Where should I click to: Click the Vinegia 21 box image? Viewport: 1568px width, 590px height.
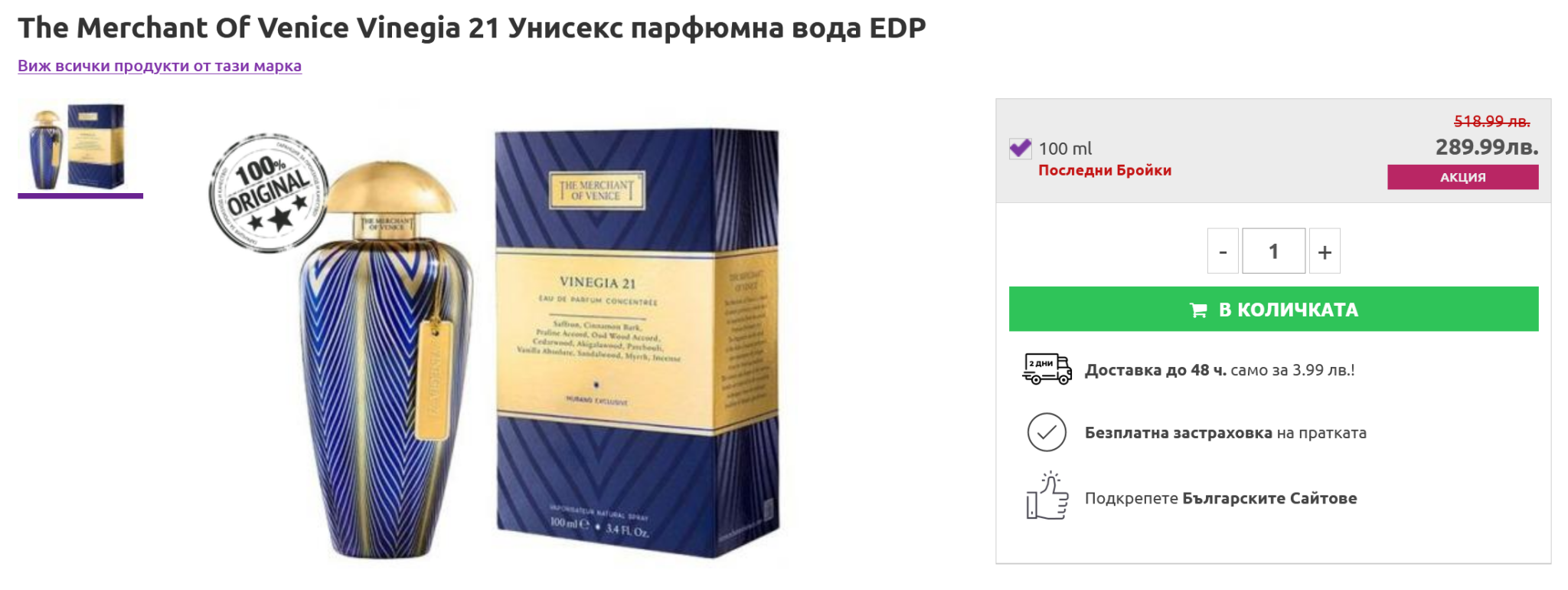(637, 341)
